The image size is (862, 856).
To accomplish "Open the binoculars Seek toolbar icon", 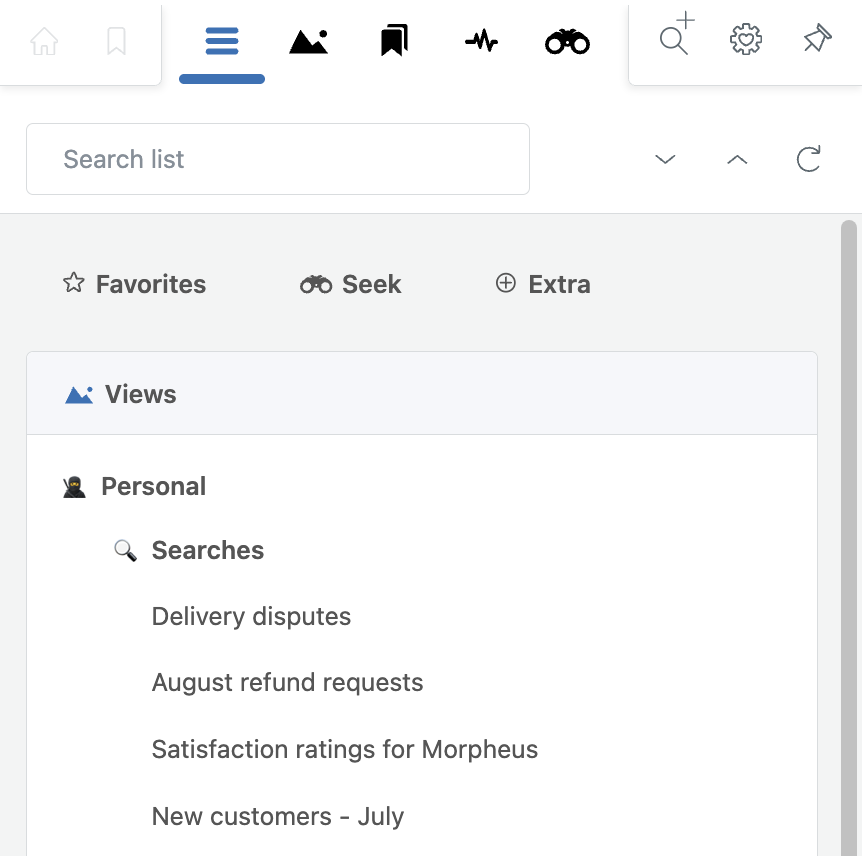I will click(567, 42).
